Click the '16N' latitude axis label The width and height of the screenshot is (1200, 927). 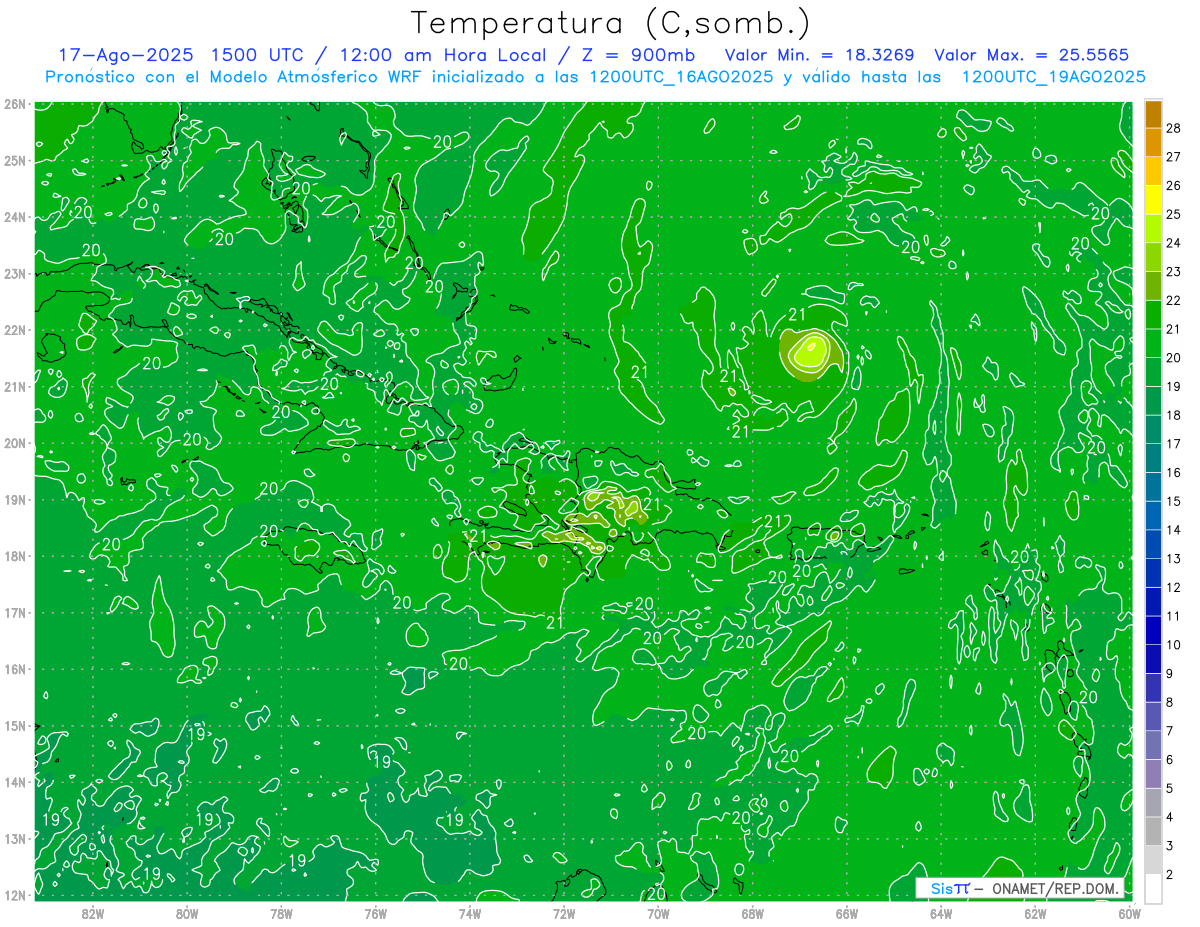[x=14, y=669]
